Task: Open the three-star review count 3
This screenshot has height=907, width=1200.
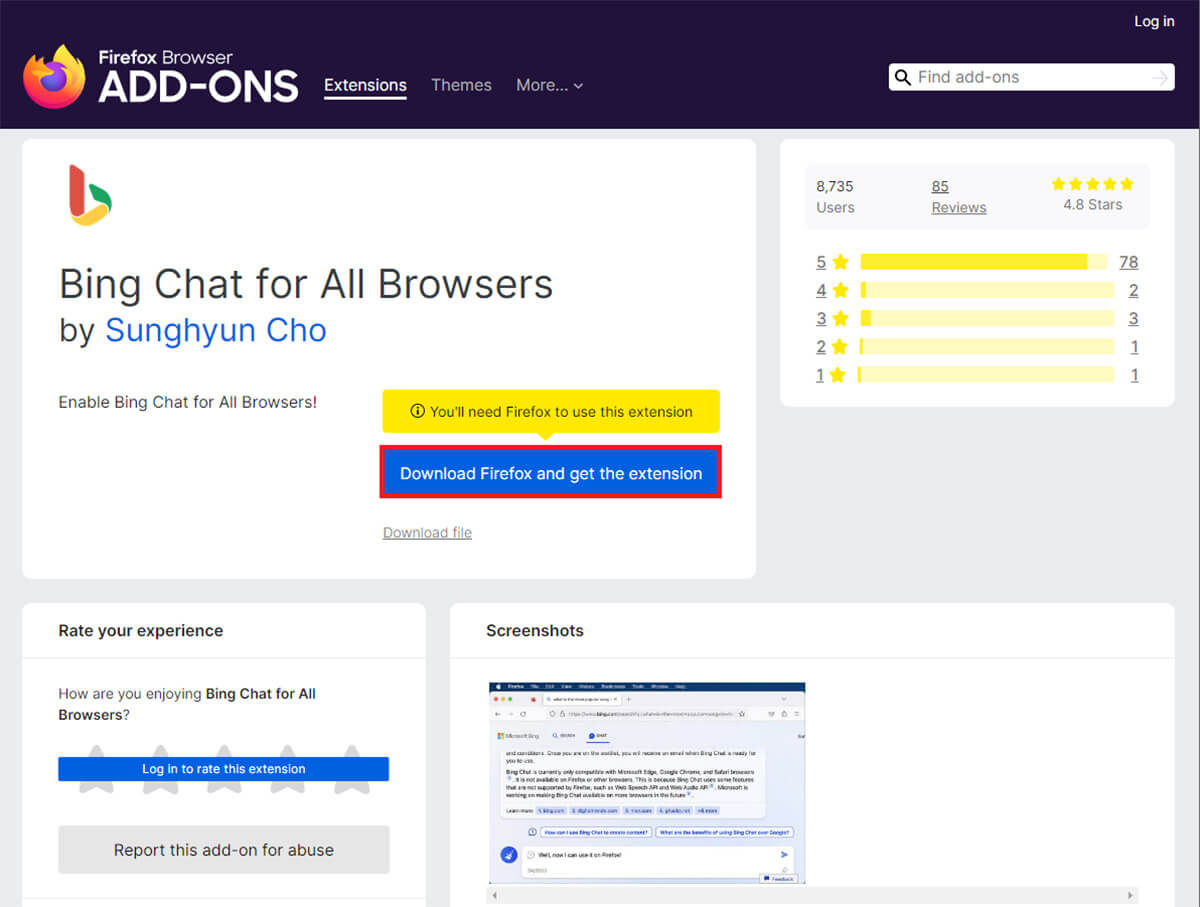Action: (1133, 318)
